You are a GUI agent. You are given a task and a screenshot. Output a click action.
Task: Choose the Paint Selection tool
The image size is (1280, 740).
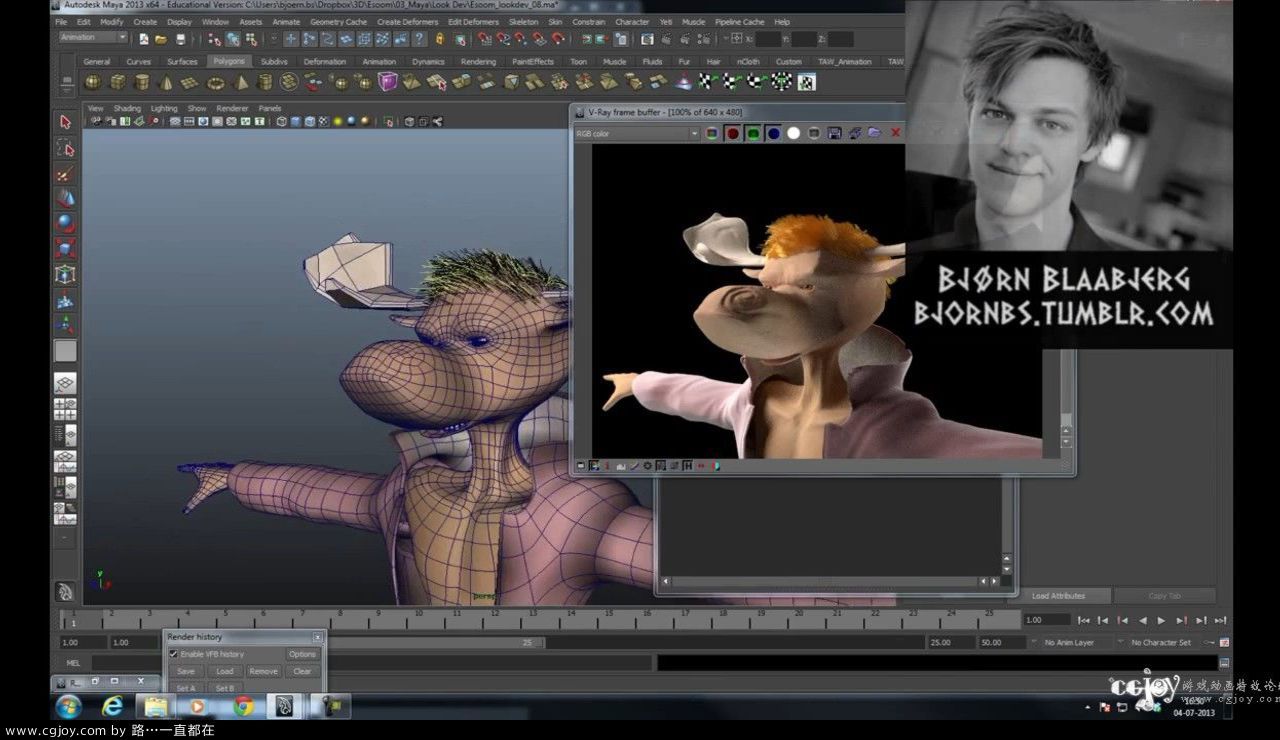click(65, 173)
